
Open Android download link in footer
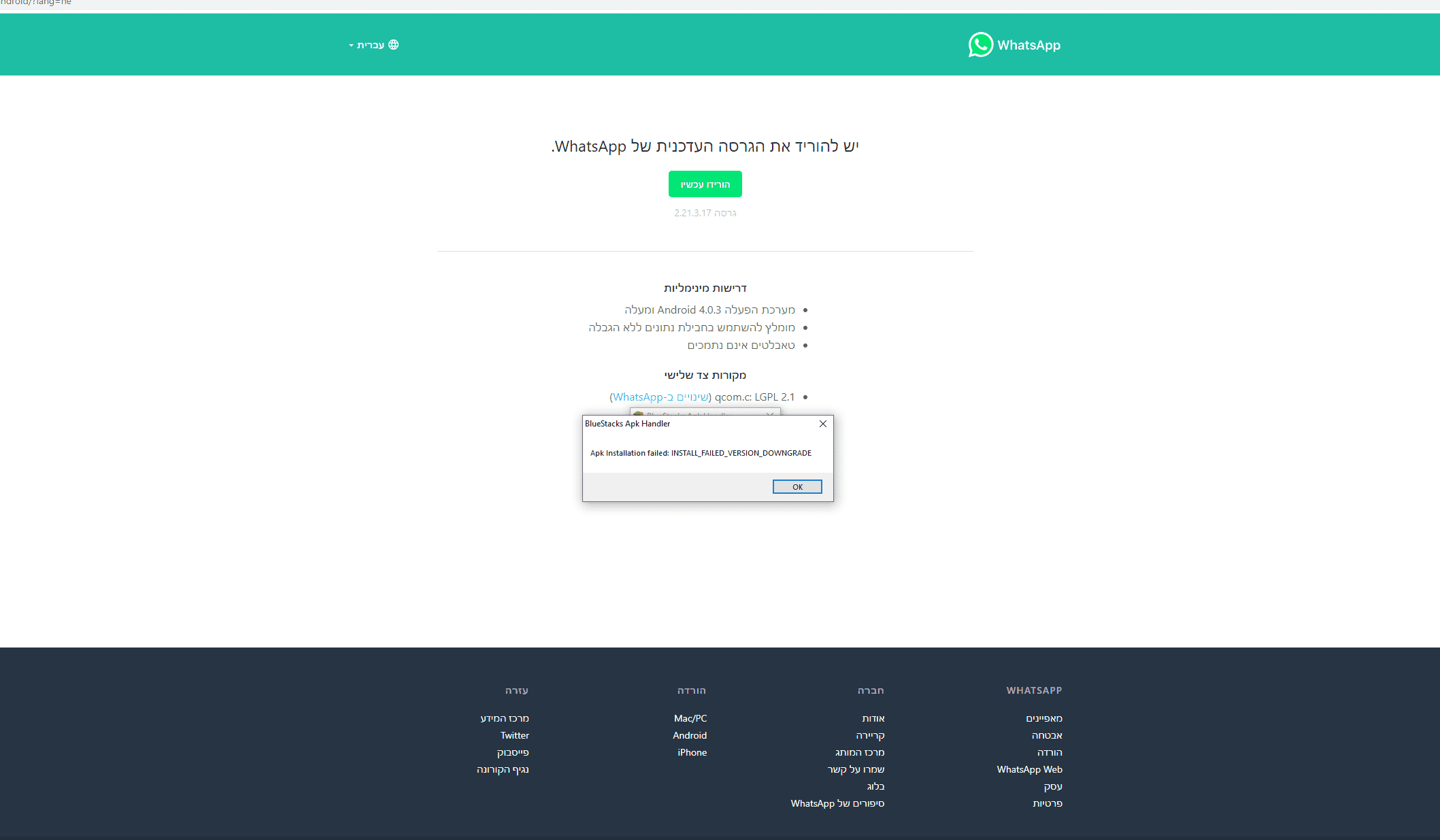pos(689,735)
